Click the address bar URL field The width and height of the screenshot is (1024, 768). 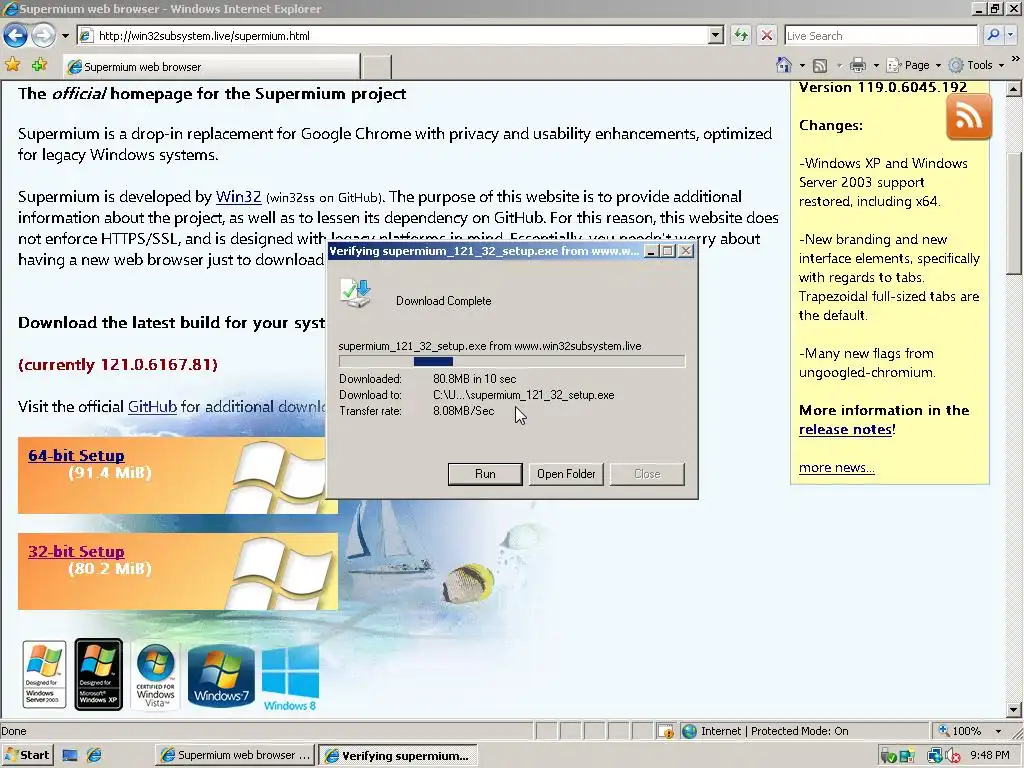[392, 36]
